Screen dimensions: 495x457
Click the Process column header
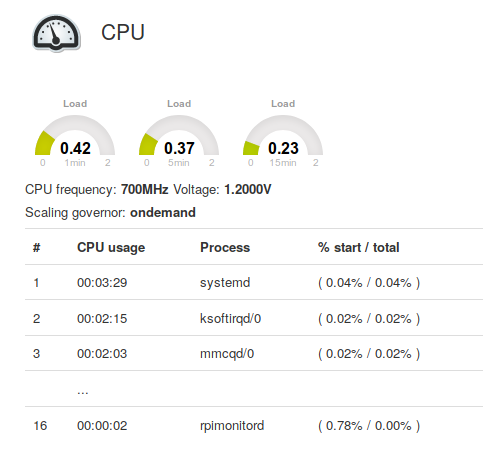click(x=225, y=247)
